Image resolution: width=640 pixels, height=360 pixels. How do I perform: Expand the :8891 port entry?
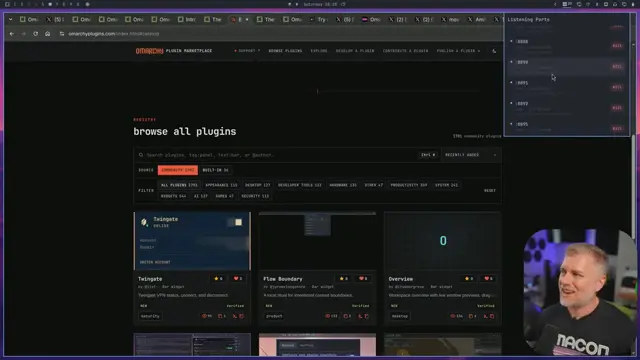pos(511,82)
